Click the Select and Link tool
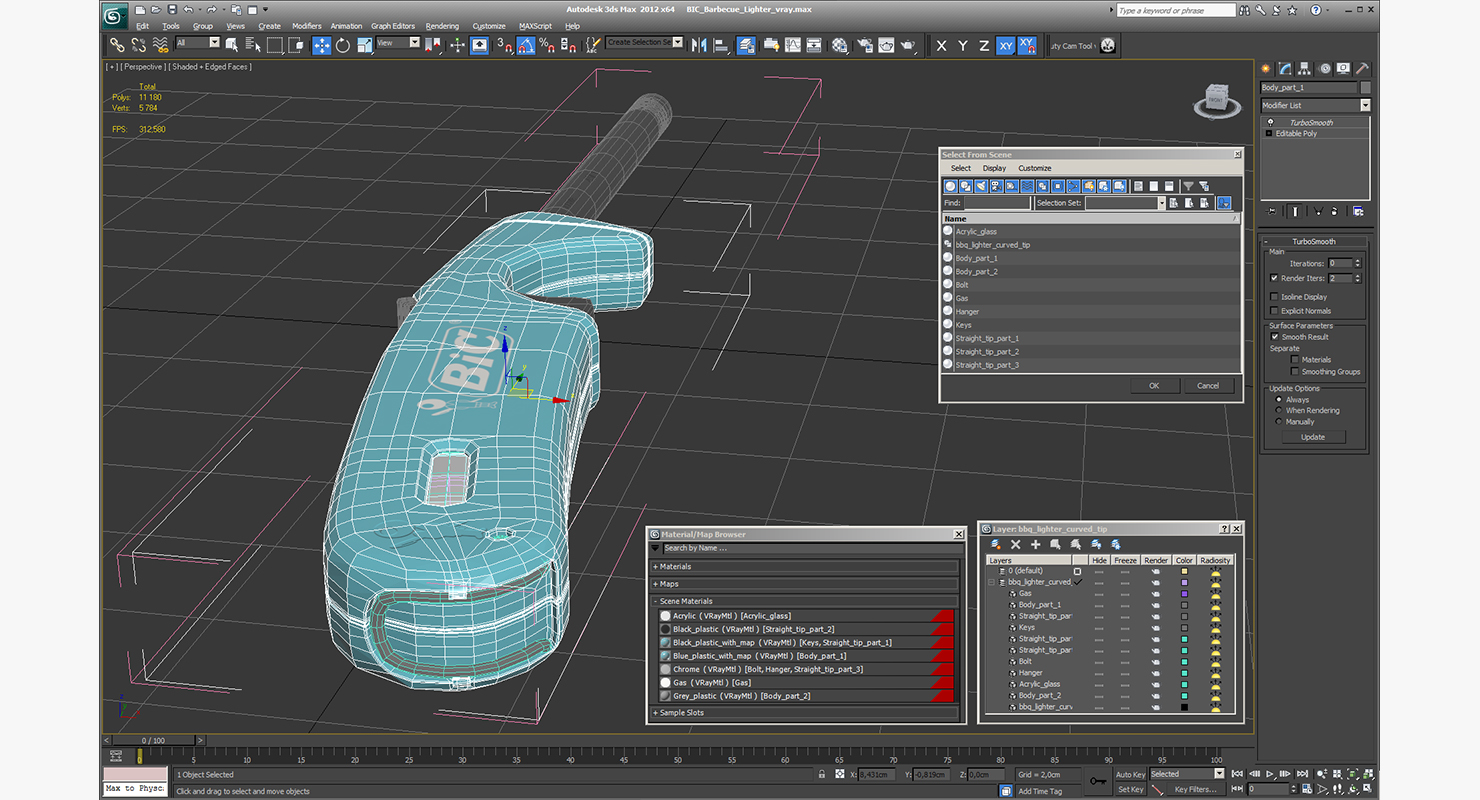 [117, 45]
